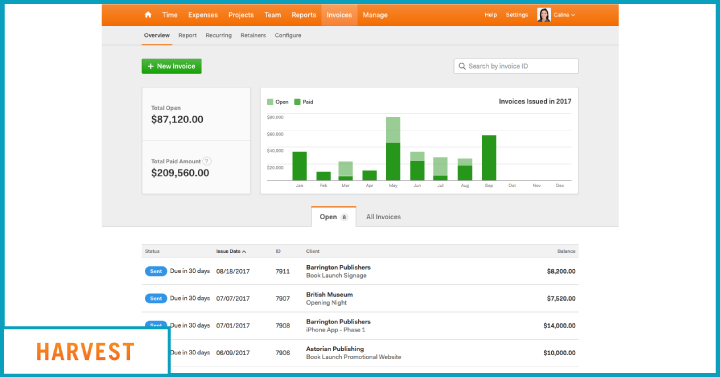Navigate to Projects

241,15
